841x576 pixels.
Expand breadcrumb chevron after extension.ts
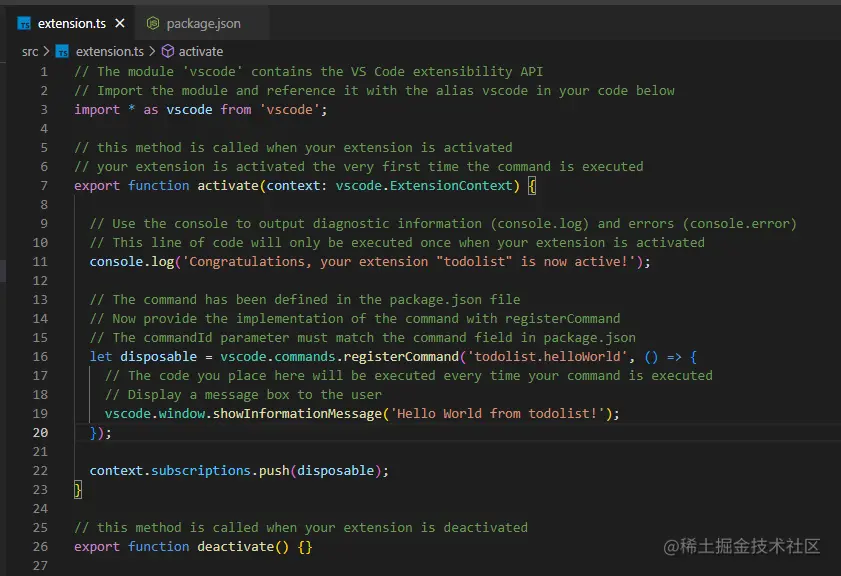click(152, 51)
